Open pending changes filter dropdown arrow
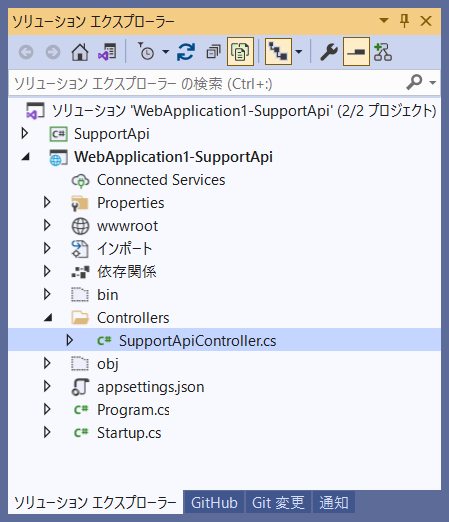The height and width of the screenshot is (522, 449). pyautogui.click(x=166, y=52)
